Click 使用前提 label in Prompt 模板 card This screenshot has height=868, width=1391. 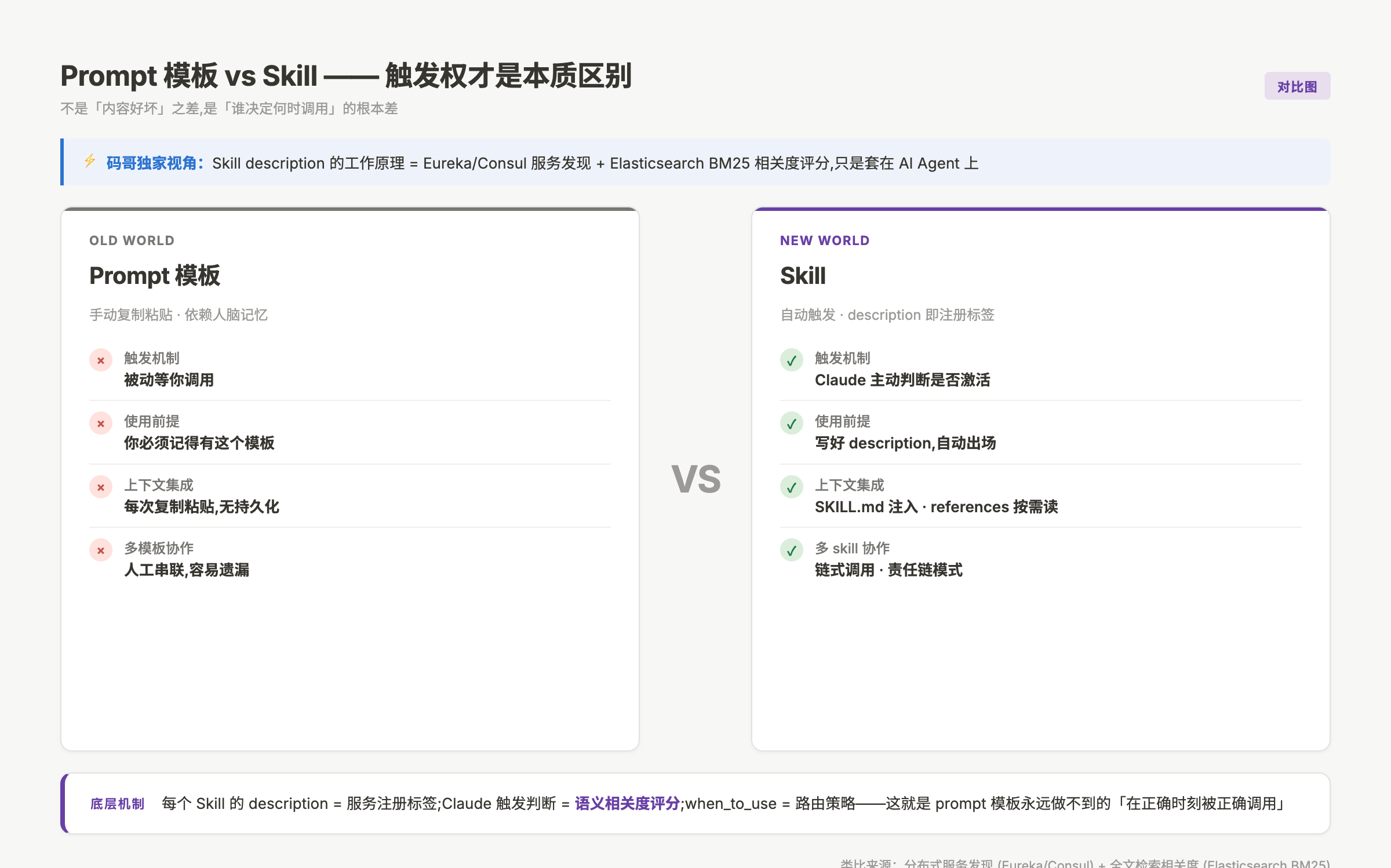coord(152,421)
